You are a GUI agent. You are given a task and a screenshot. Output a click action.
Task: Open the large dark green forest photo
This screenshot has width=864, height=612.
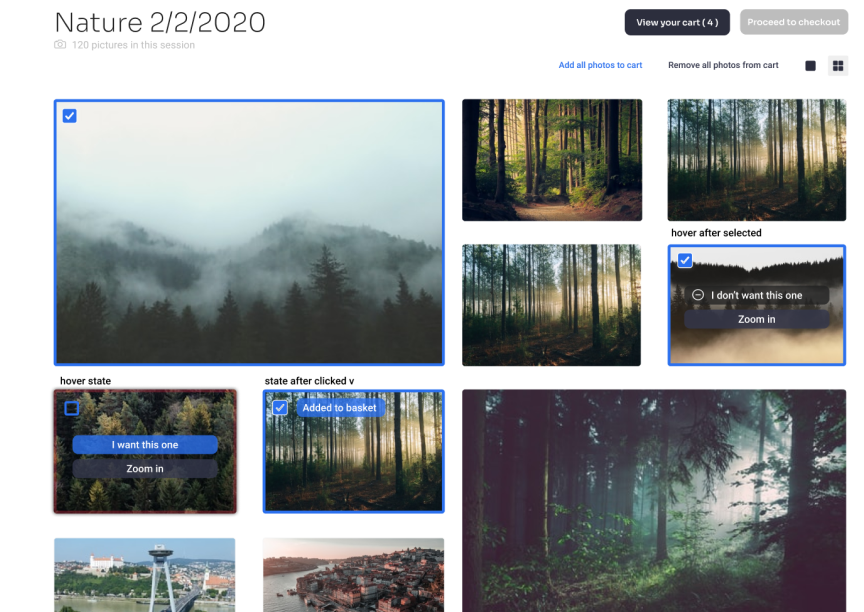tap(654, 500)
